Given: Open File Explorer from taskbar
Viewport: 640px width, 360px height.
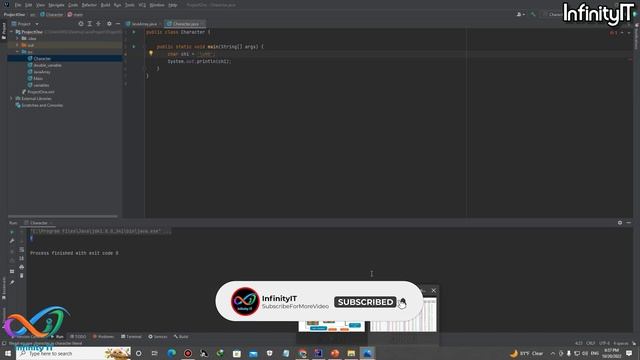Looking at the screenshot, I should (351, 353).
